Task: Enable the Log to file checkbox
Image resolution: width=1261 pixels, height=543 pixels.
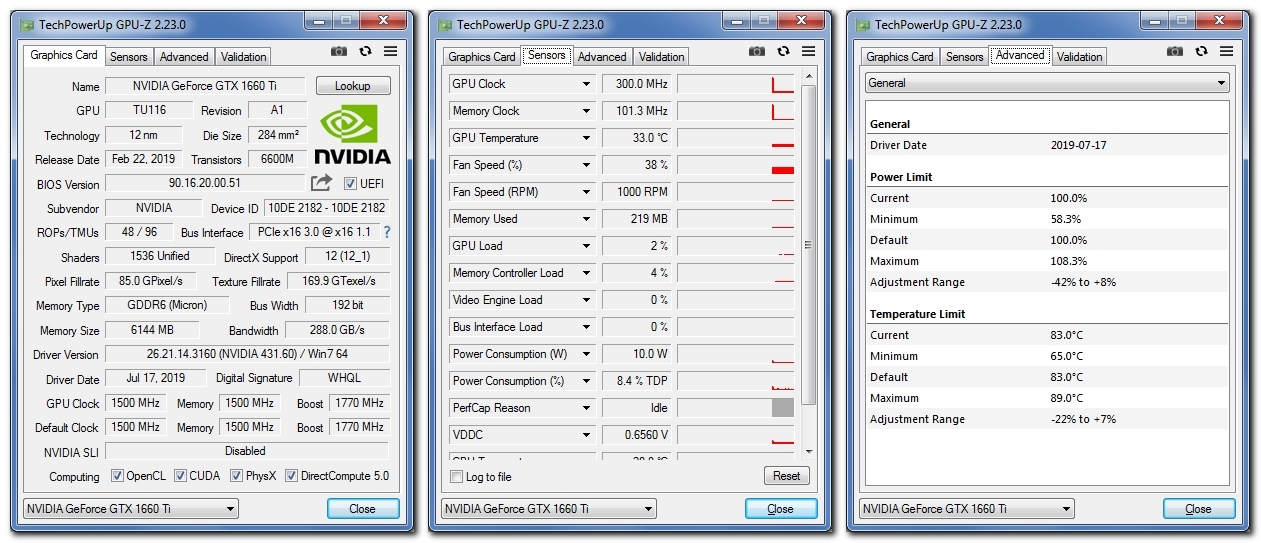Action: click(x=457, y=477)
